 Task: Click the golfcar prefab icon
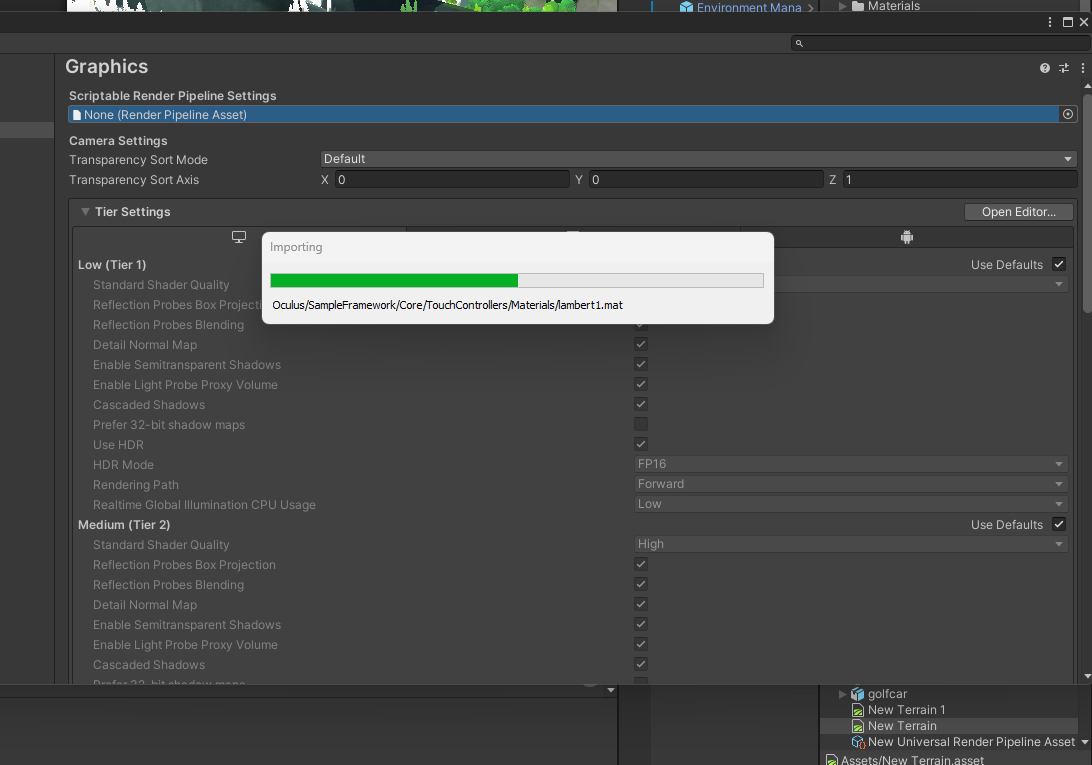click(857, 694)
